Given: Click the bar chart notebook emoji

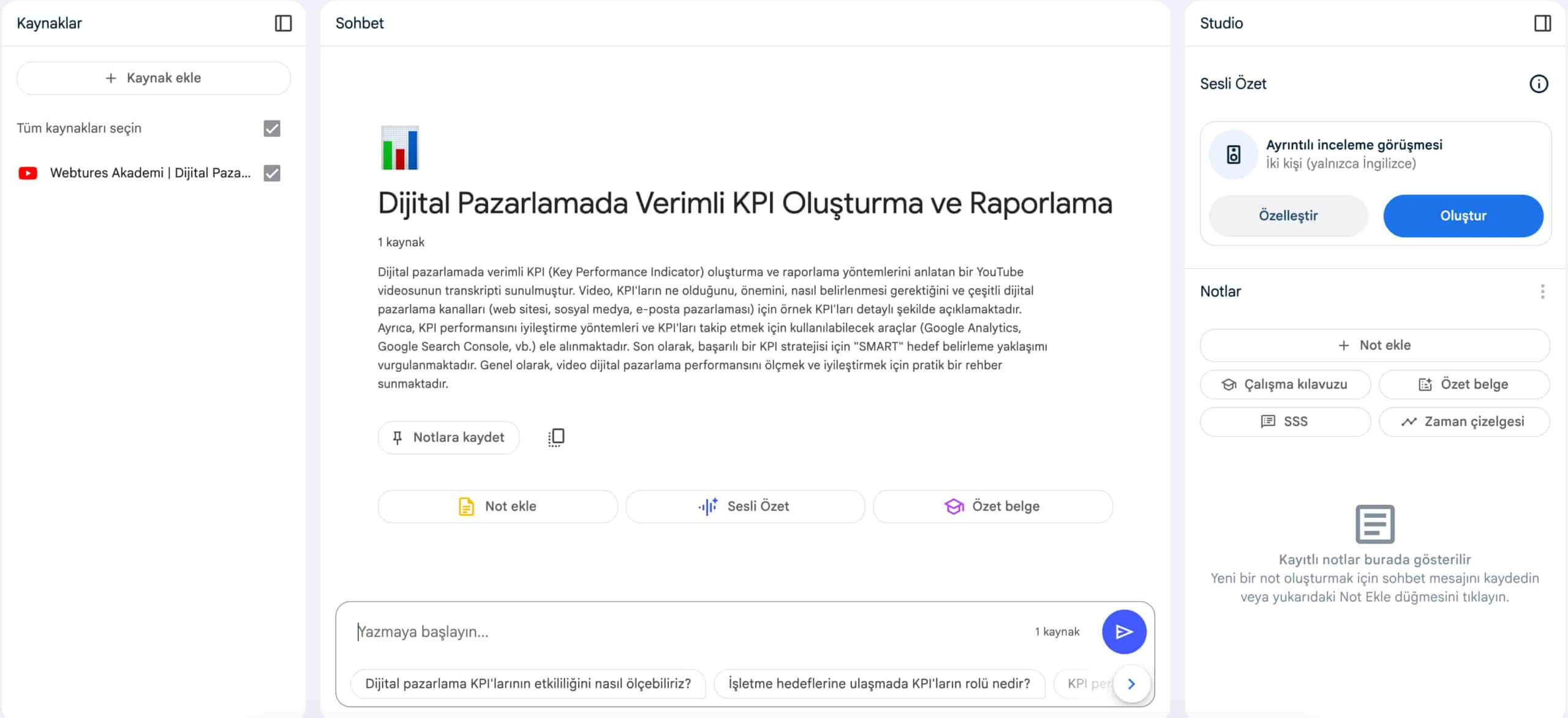Looking at the screenshot, I should [x=400, y=148].
